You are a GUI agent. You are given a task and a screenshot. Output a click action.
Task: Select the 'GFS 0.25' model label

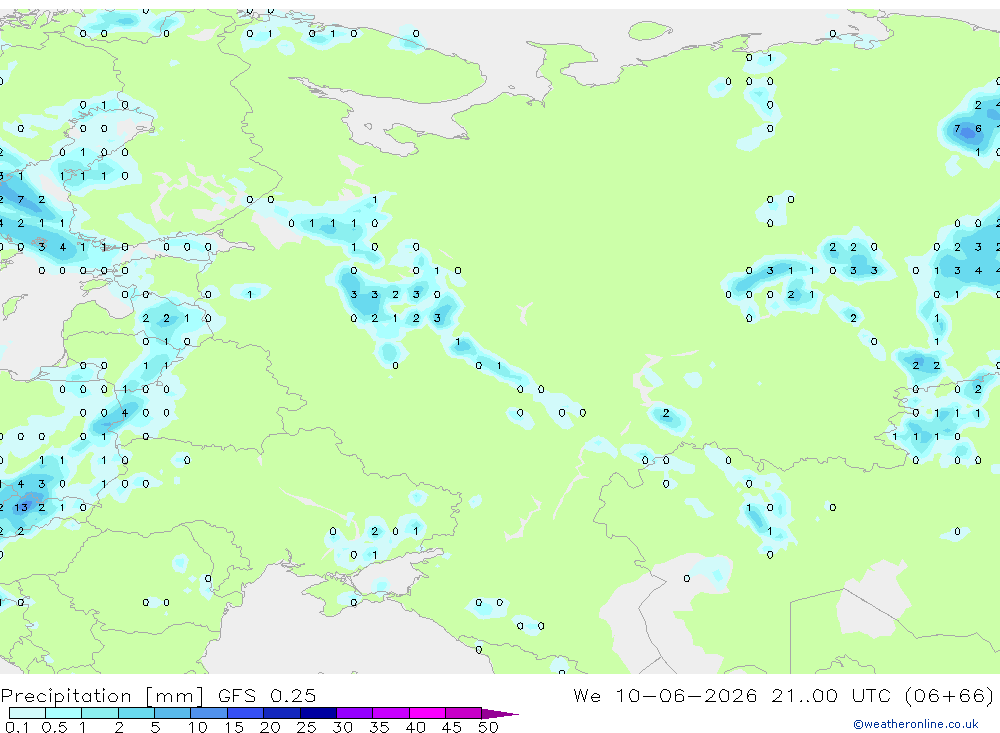tap(267, 695)
